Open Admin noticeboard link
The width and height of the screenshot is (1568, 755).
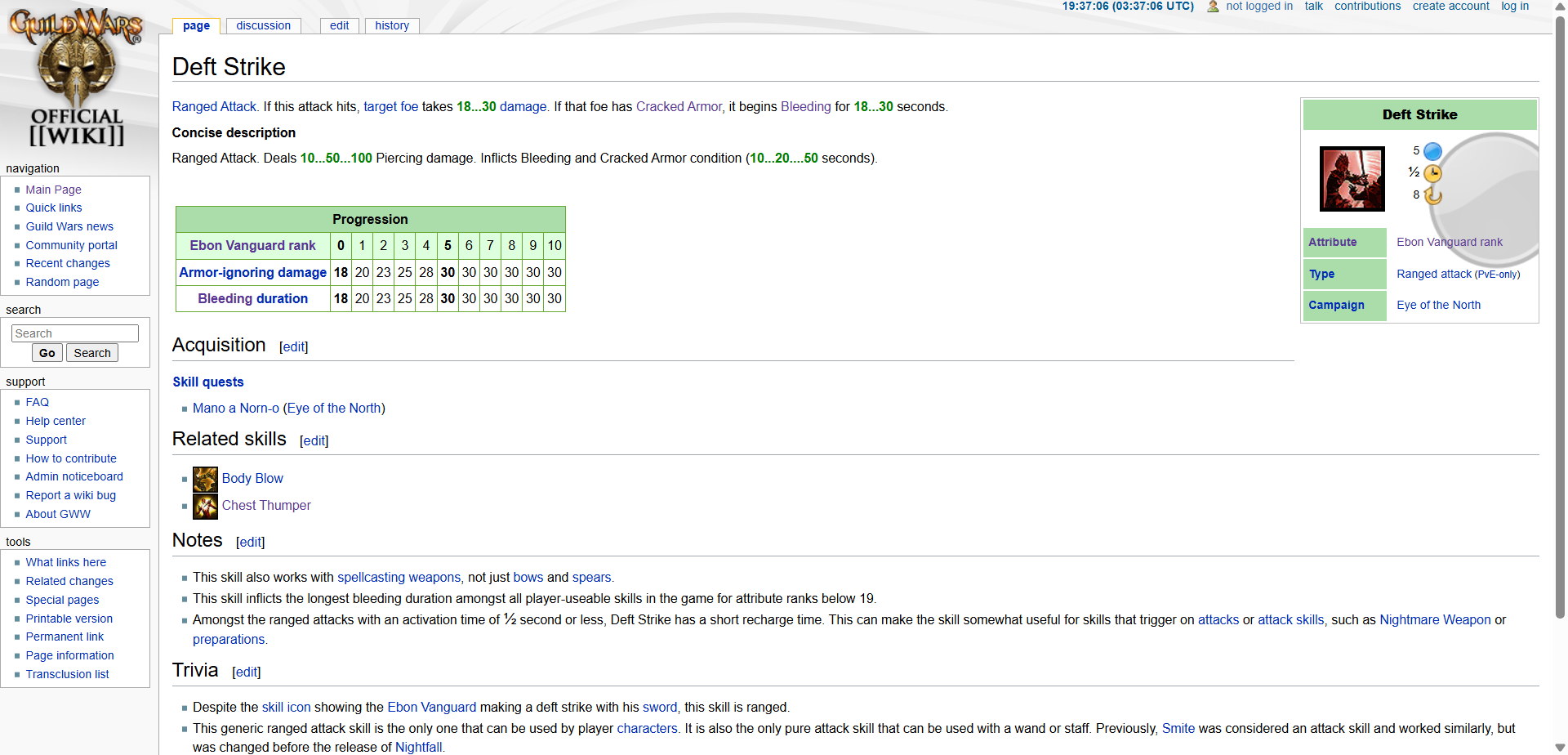(x=74, y=476)
